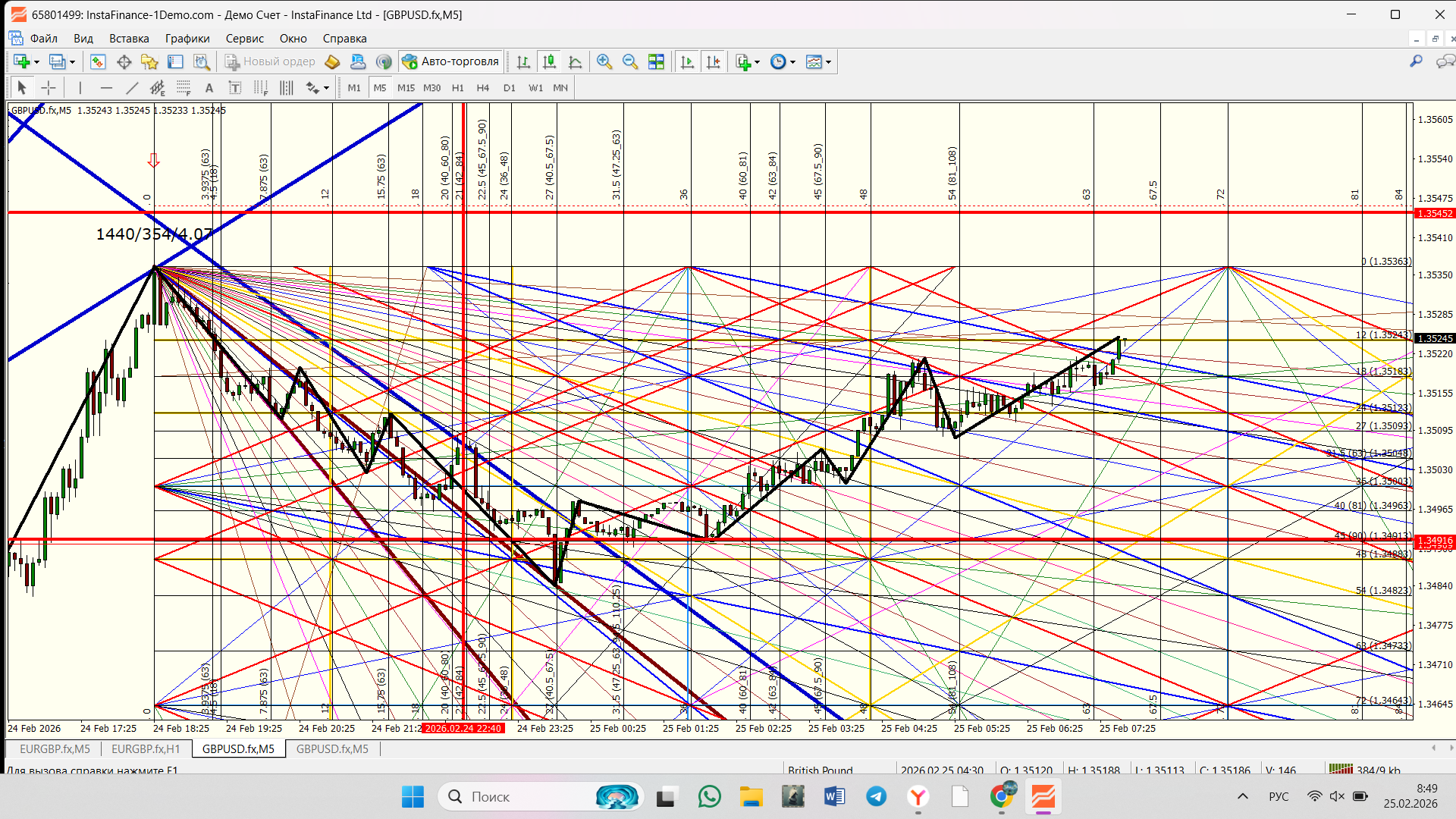Pick the Fibonacci retracement tool

(184, 88)
